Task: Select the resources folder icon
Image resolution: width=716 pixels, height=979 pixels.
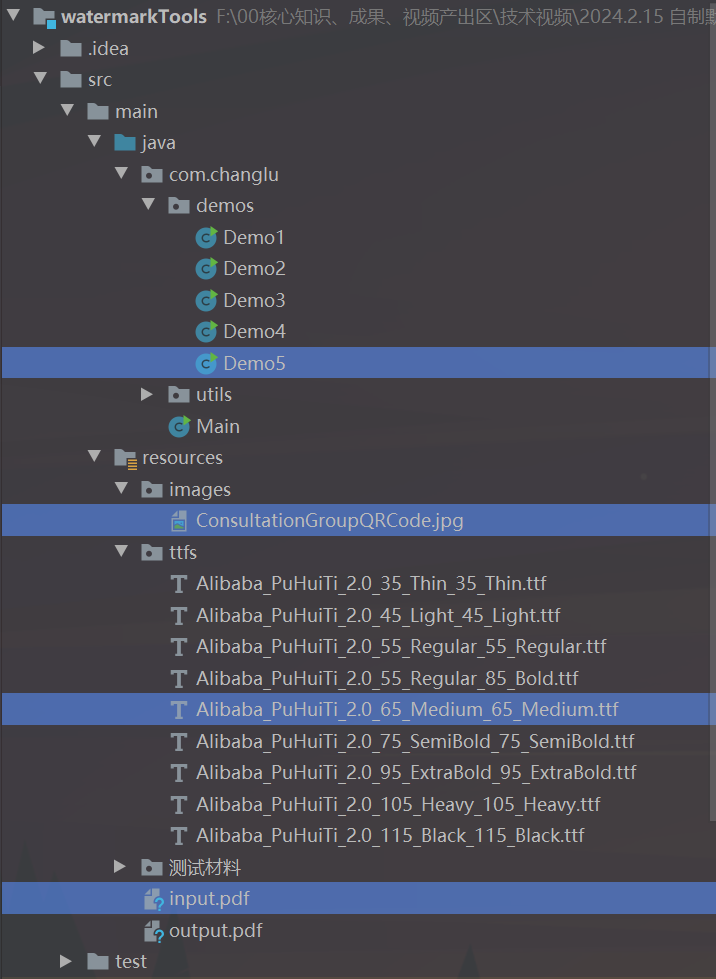Action: tap(125, 457)
